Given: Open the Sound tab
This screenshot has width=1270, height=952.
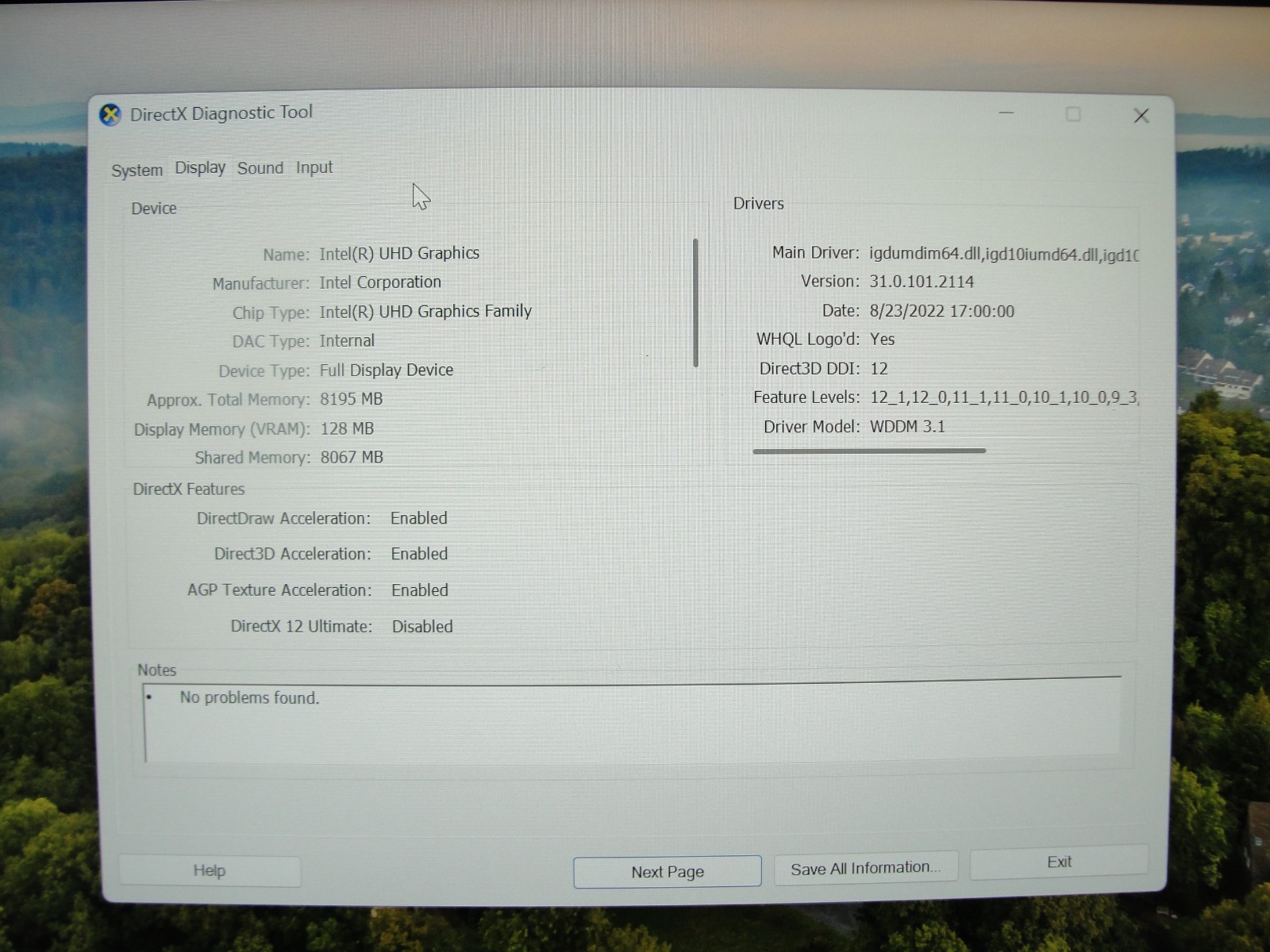Looking at the screenshot, I should pyautogui.click(x=260, y=168).
